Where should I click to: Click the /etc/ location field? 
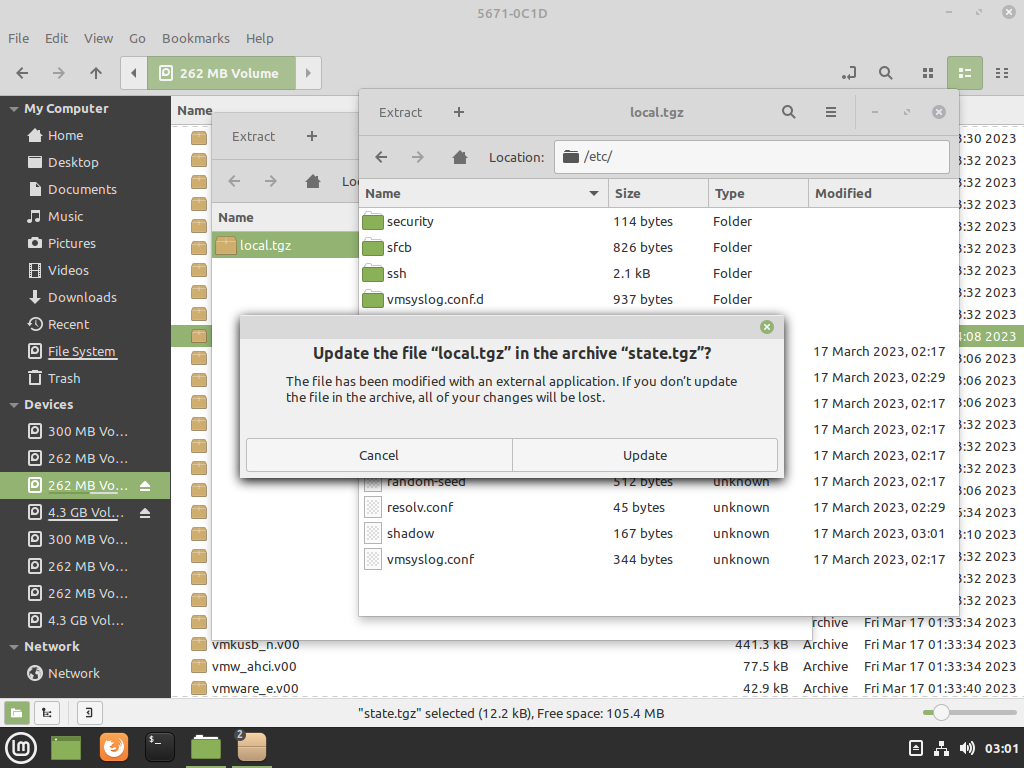[x=752, y=157]
